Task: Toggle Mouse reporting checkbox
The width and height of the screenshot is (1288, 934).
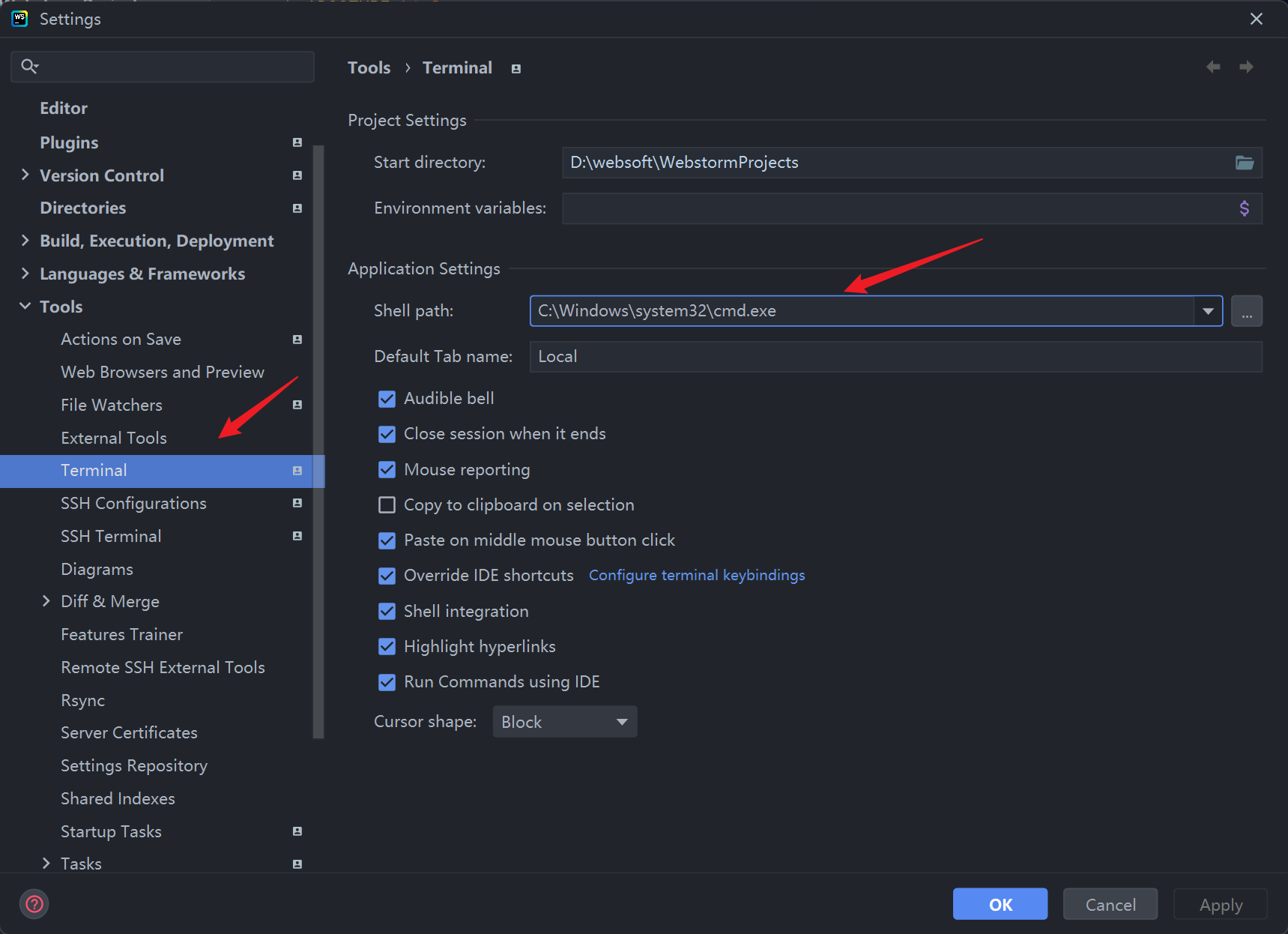Action: 387,469
